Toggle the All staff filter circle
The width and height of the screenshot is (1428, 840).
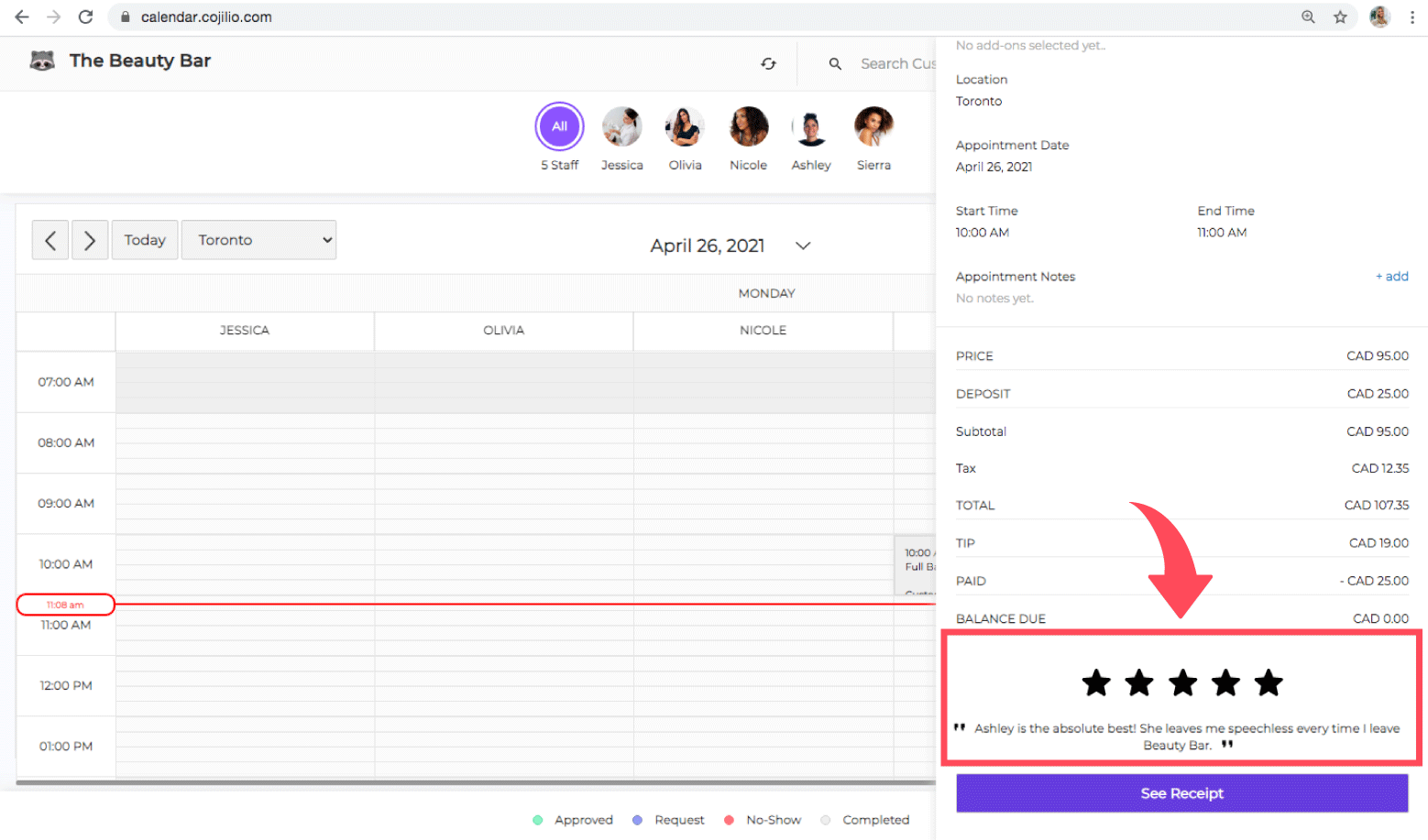[x=559, y=126]
